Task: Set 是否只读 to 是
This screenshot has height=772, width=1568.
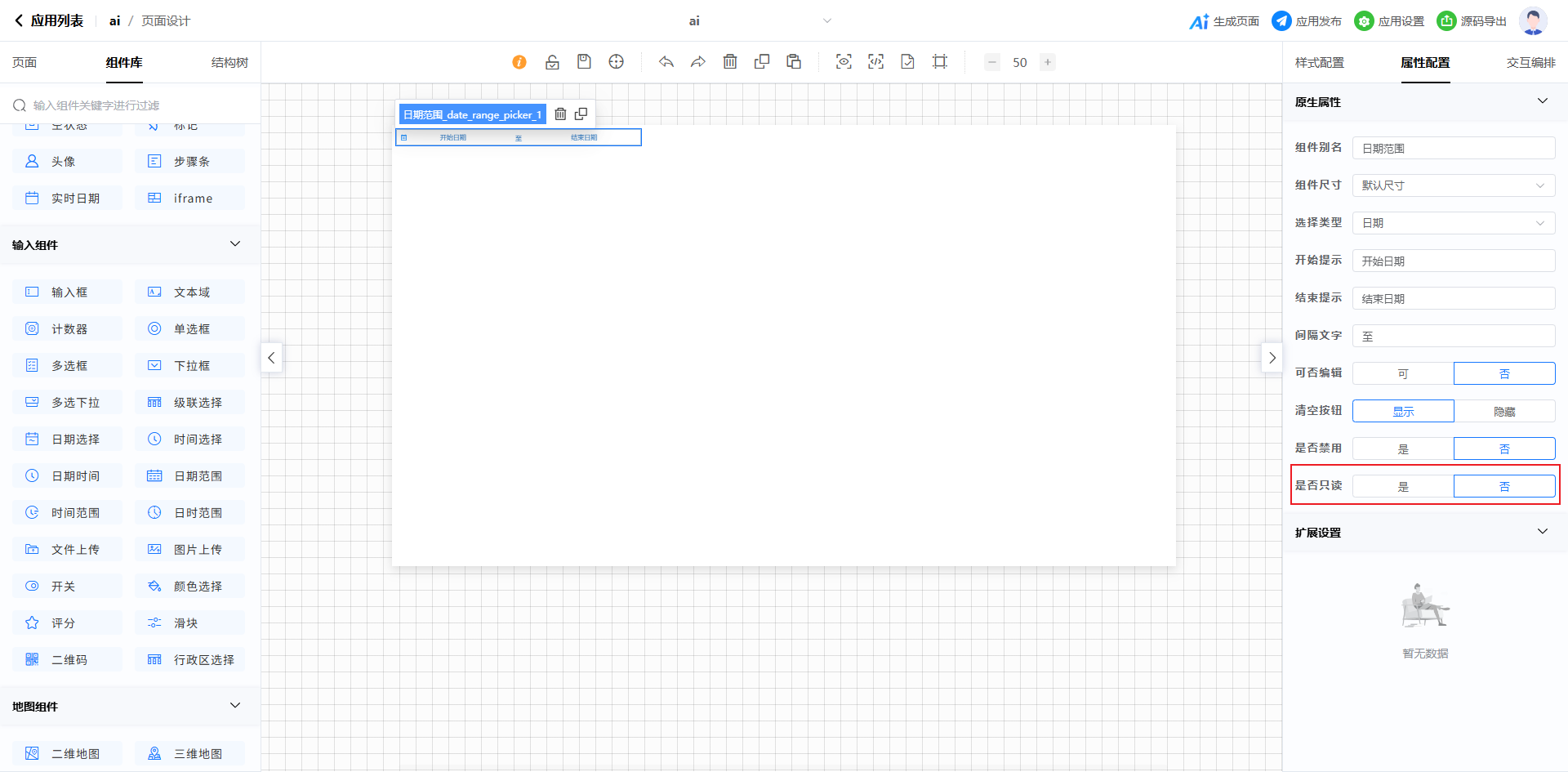Action: click(1403, 486)
